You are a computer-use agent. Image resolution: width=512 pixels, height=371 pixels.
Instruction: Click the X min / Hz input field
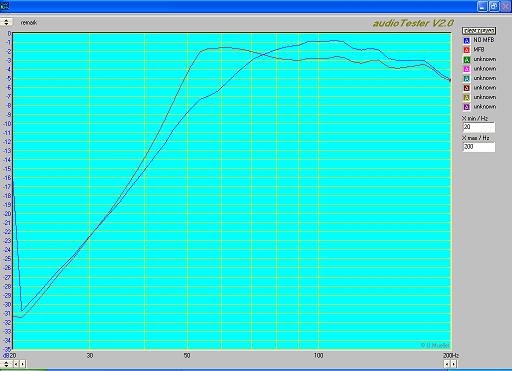(479, 127)
